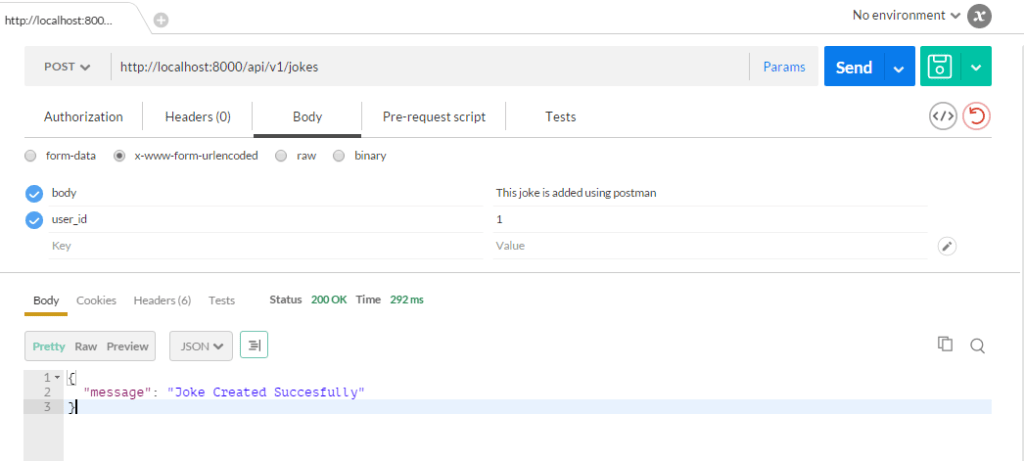The image size is (1024, 461).
Task: Select the form-data radio button
Action: 31,156
